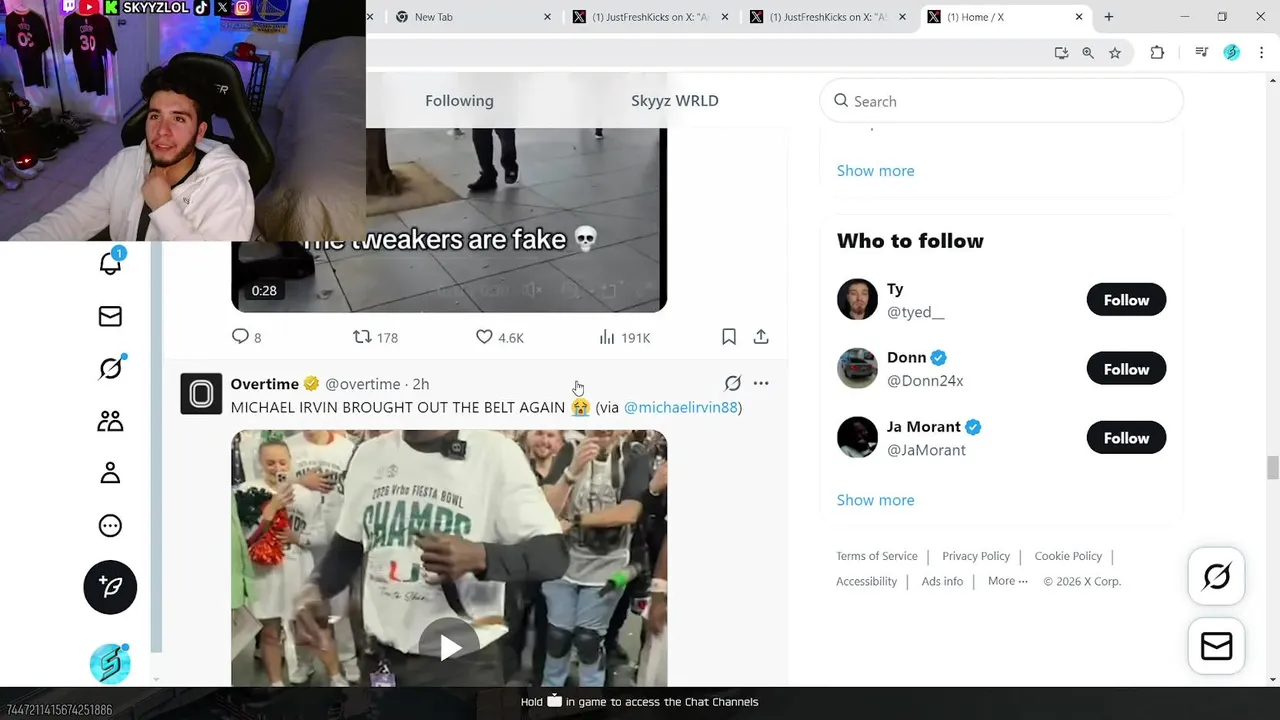Screen dimensions: 1280x720
Task: Open the @michaelirvin88 mention link
Action: 681,407
